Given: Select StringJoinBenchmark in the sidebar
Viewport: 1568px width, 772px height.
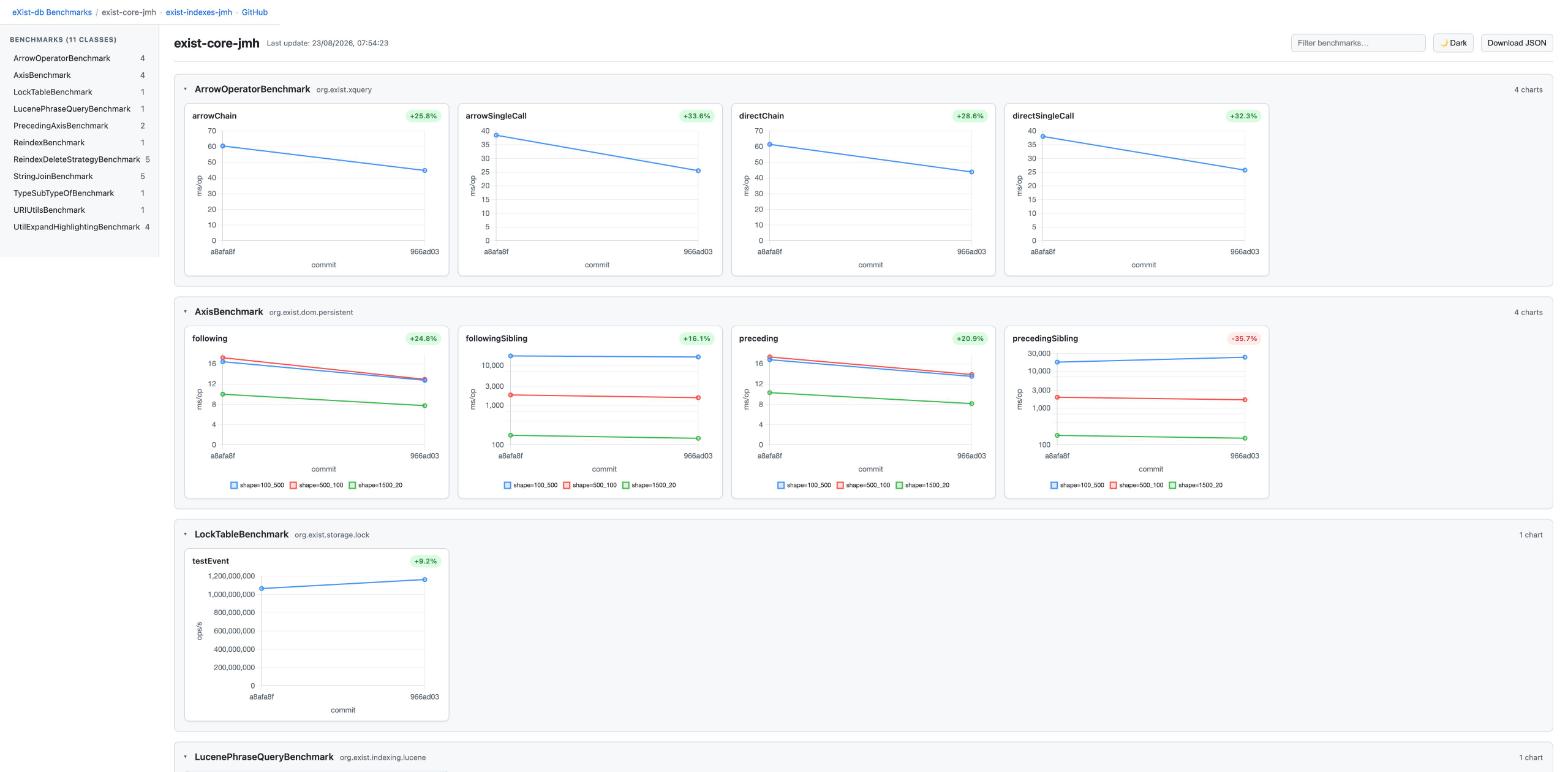Looking at the screenshot, I should tap(79, 176).
